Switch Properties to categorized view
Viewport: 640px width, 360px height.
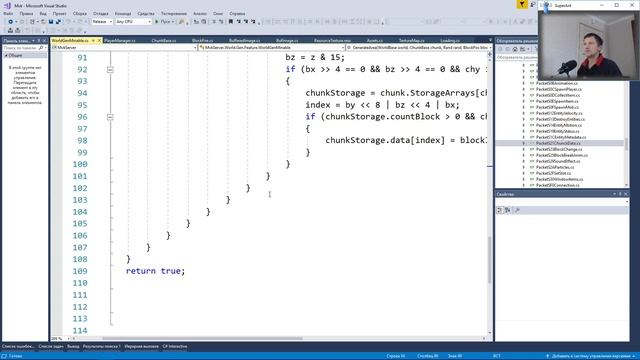(x=500, y=210)
